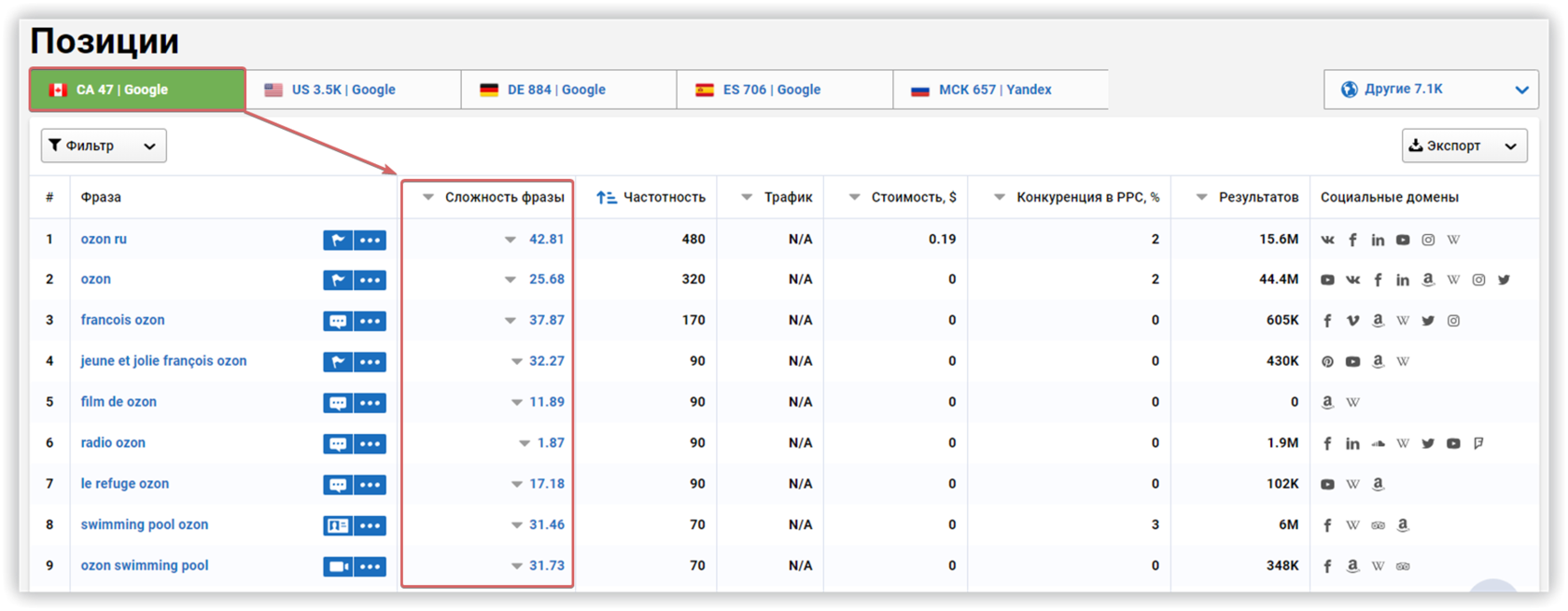Image resolution: width=1568 pixels, height=611 pixels.
Task: Click Twitter icon in ozon row
Action: (1504, 280)
